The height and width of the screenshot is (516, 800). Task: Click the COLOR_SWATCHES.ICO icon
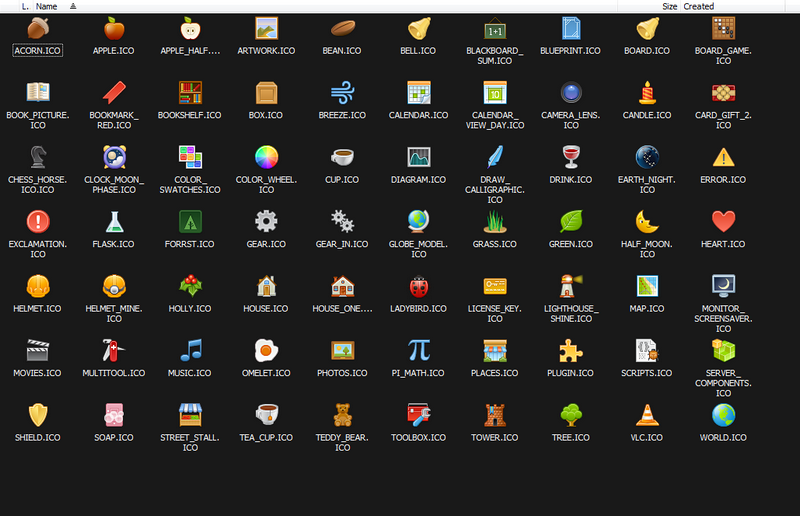[x=189, y=157]
